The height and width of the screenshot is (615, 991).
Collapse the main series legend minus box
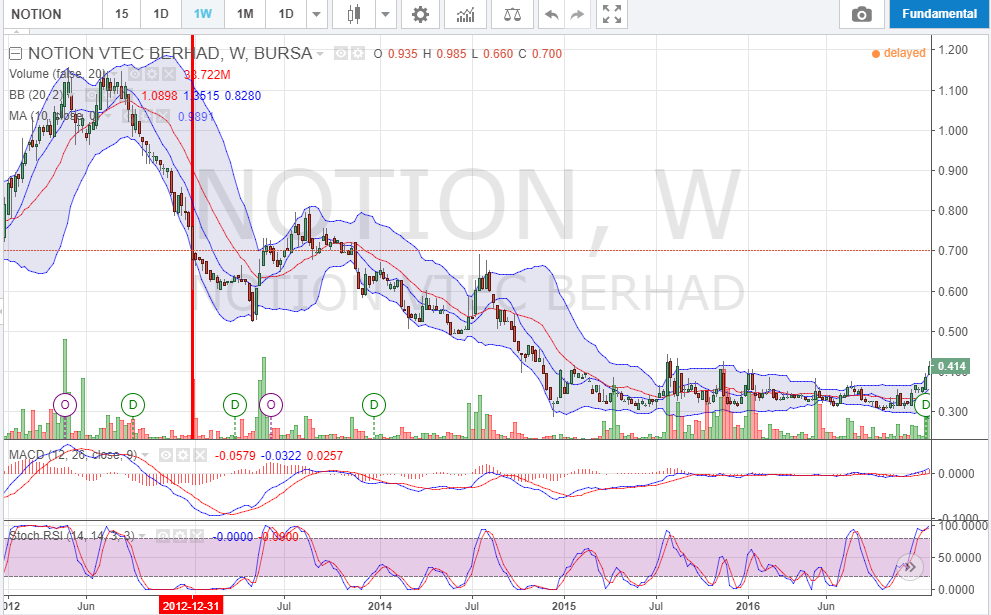coord(15,54)
